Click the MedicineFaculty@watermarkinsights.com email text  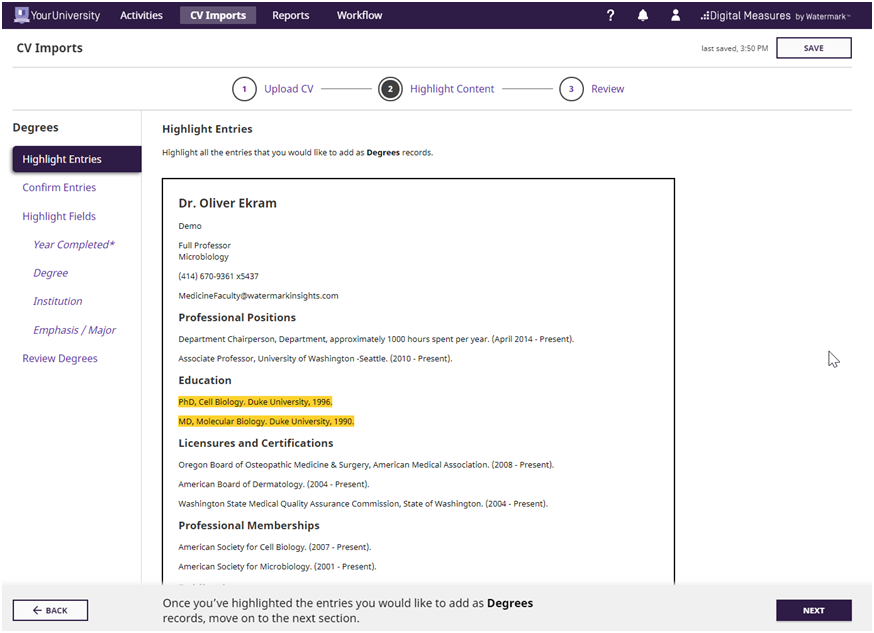pos(258,296)
